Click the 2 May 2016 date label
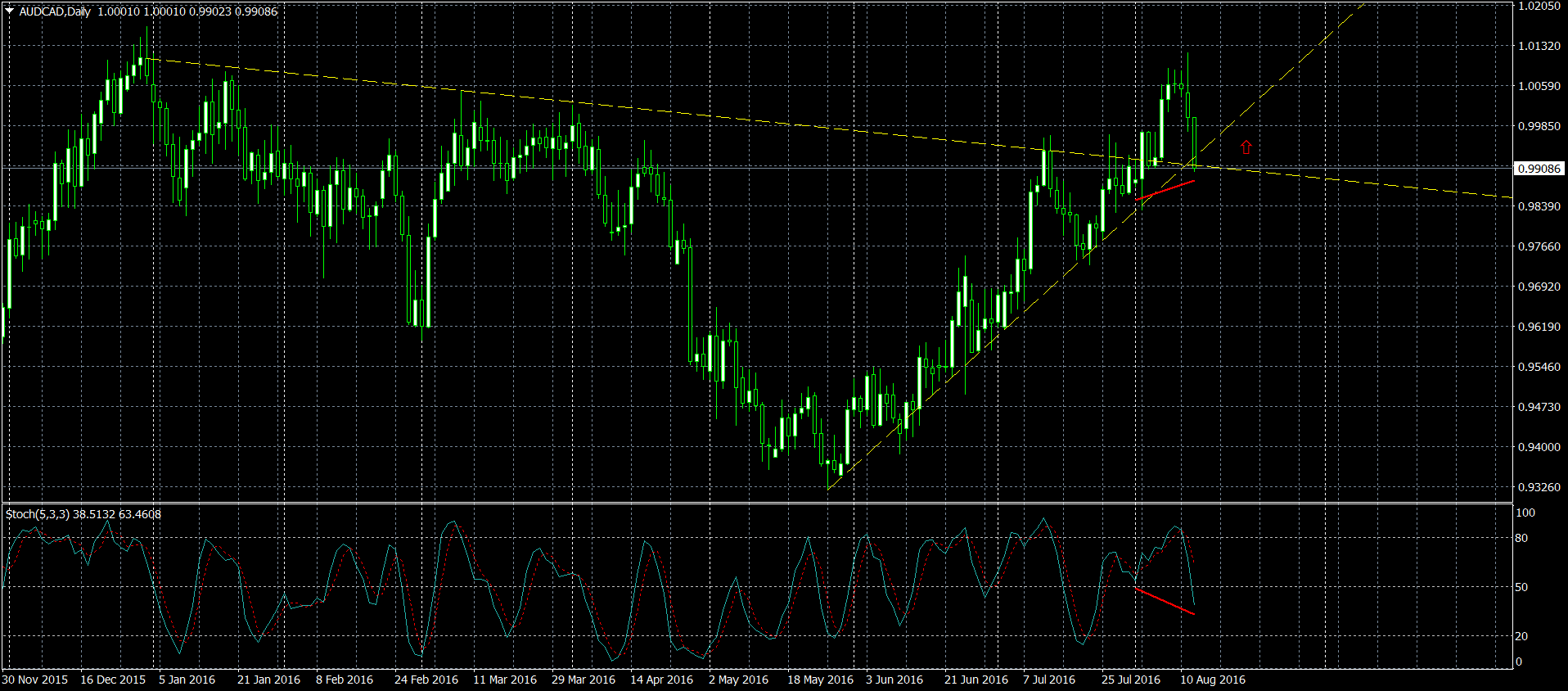The image size is (1568, 691). click(x=739, y=680)
